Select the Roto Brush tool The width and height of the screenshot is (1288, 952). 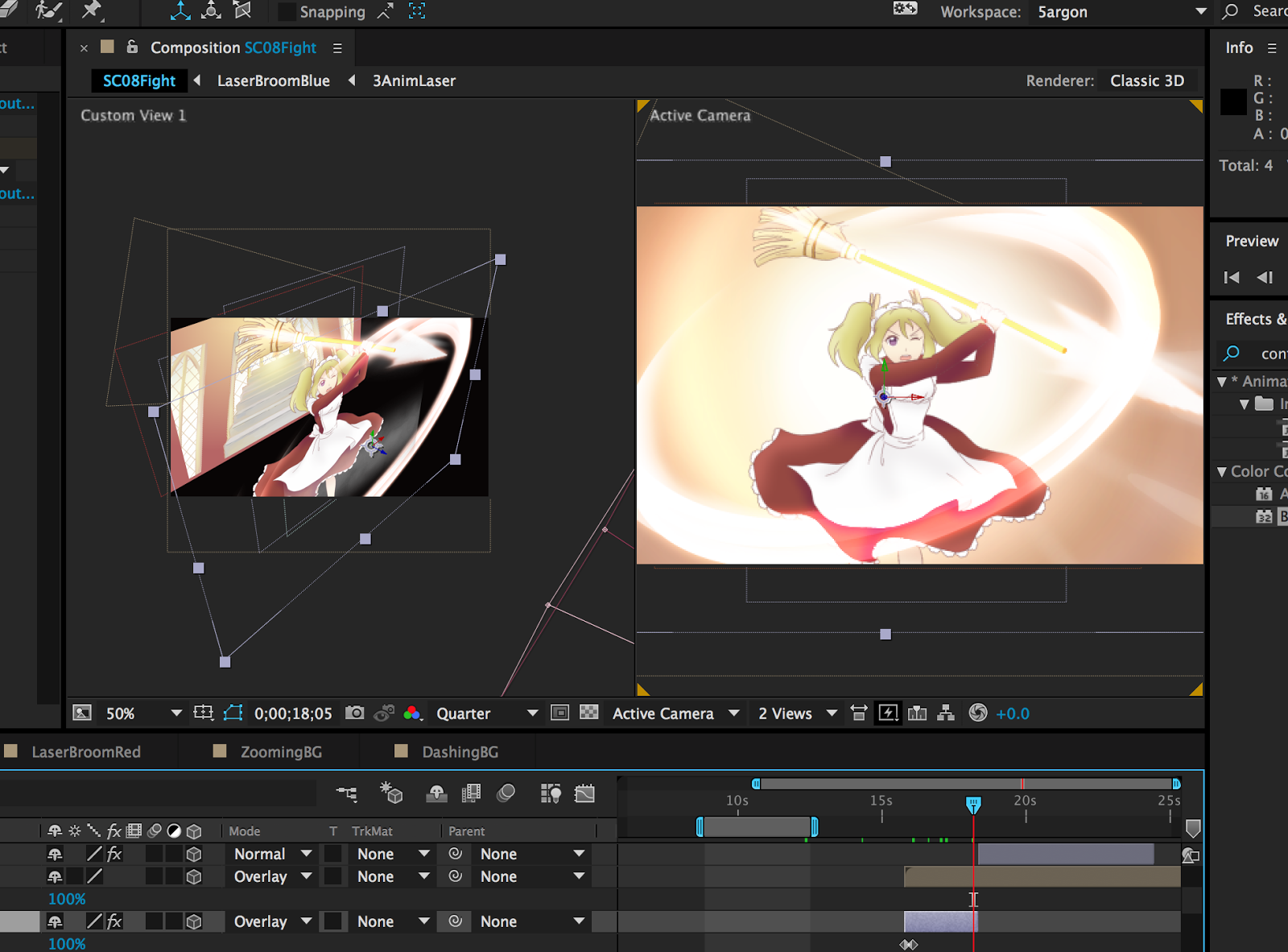[x=48, y=10]
